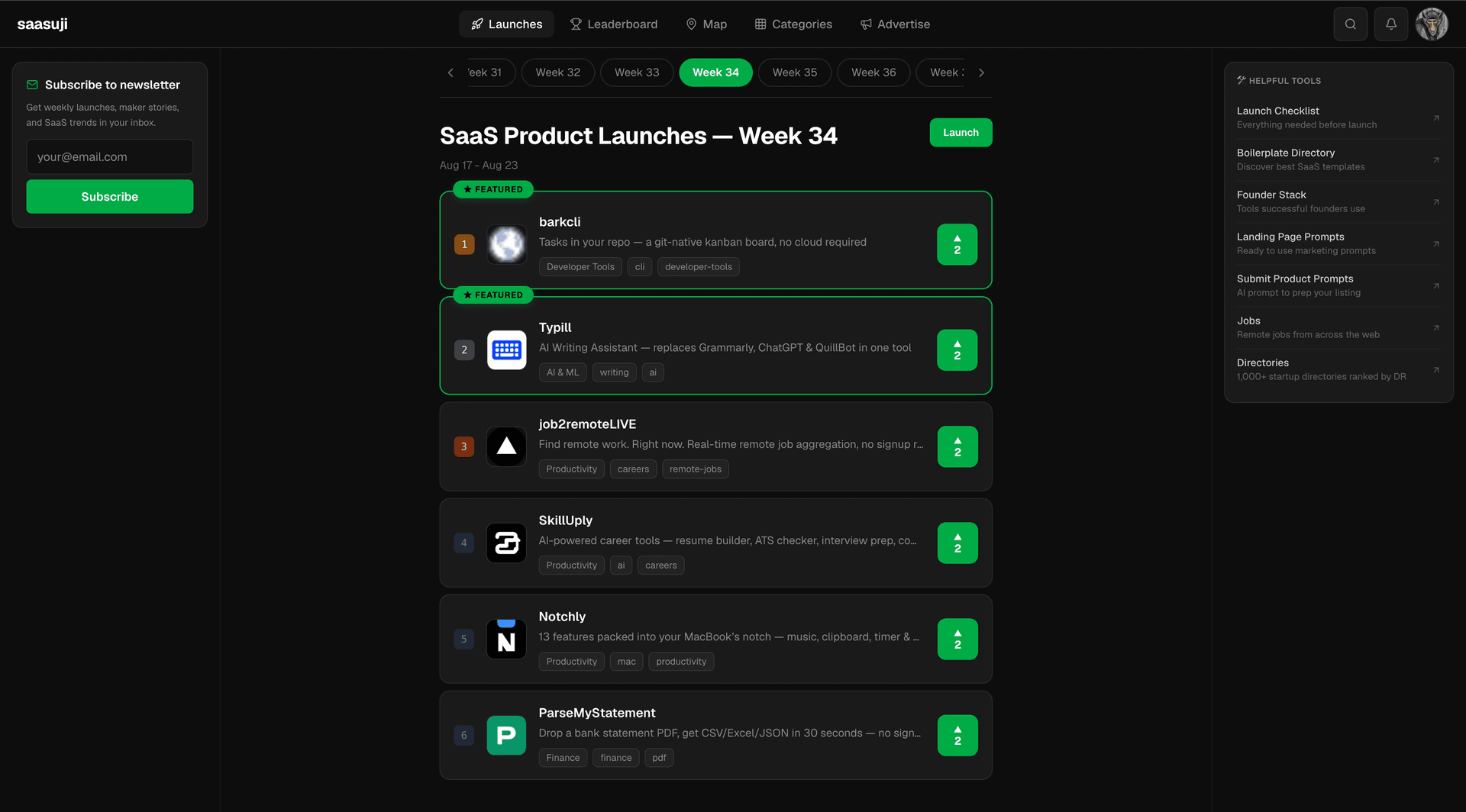
Task: Filter by remote-jobs tag
Action: pyautogui.click(x=696, y=469)
